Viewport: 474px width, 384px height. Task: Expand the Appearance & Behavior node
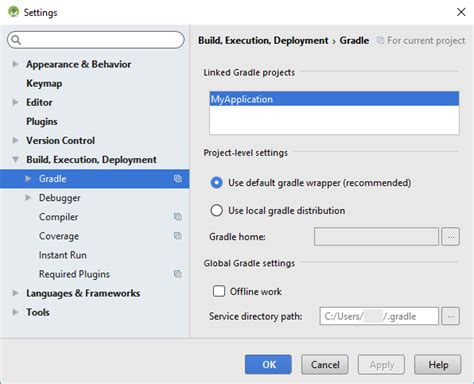click(15, 64)
